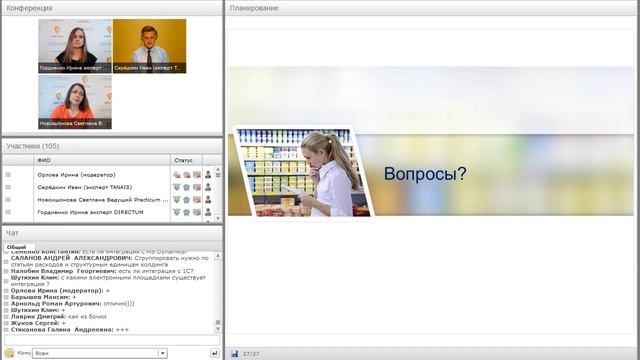The width and height of the screenshot is (640, 360).
Task: Click user role icon for Серёдкин Иван
Action: point(208,187)
